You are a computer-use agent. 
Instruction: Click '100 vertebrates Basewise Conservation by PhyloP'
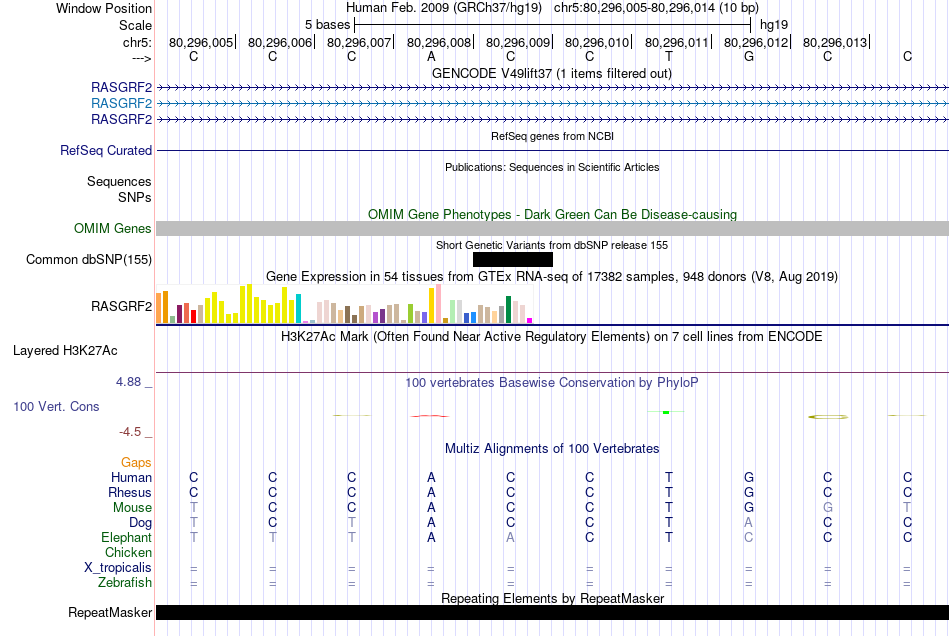pos(552,383)
